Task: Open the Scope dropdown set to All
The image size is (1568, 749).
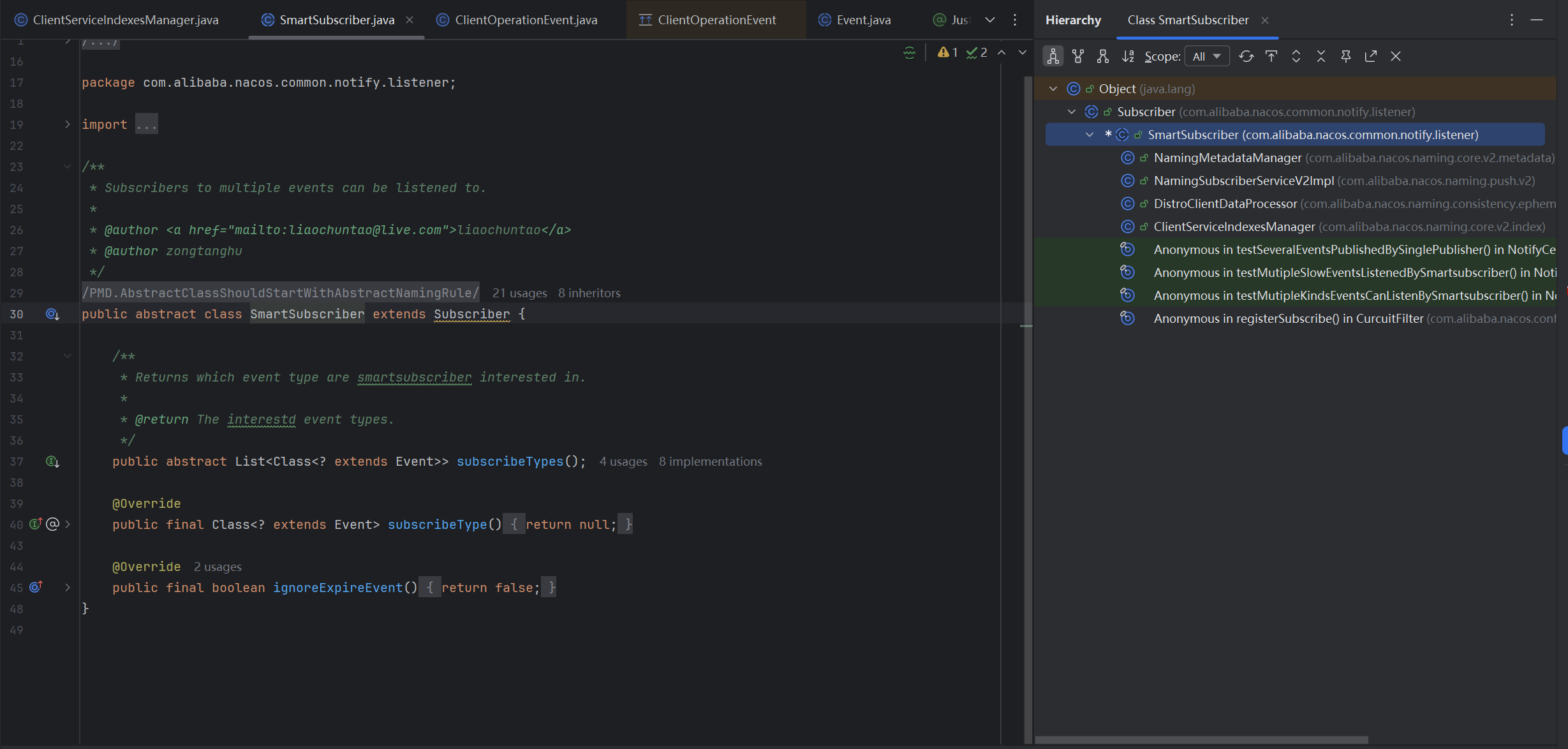Action: click(x=1206, y=56)
